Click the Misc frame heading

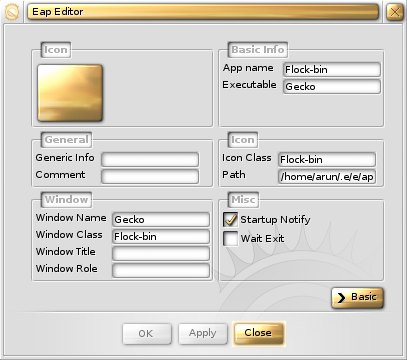coord(243,200)
